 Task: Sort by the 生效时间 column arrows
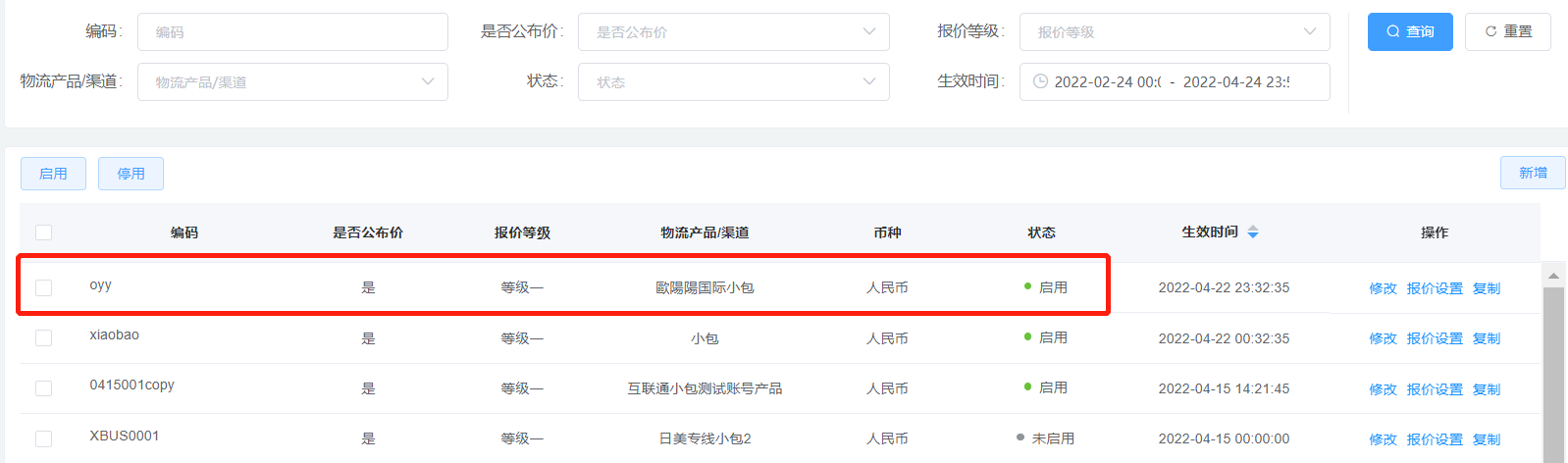[1253, 232]
